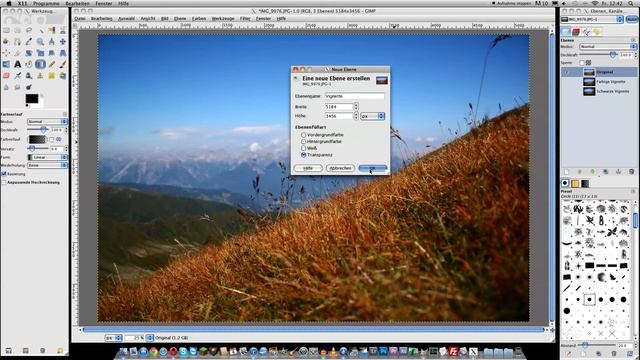The width and height of the screenshot is (640, 360).
Task: Select the Shear tool
Action: 51,53
